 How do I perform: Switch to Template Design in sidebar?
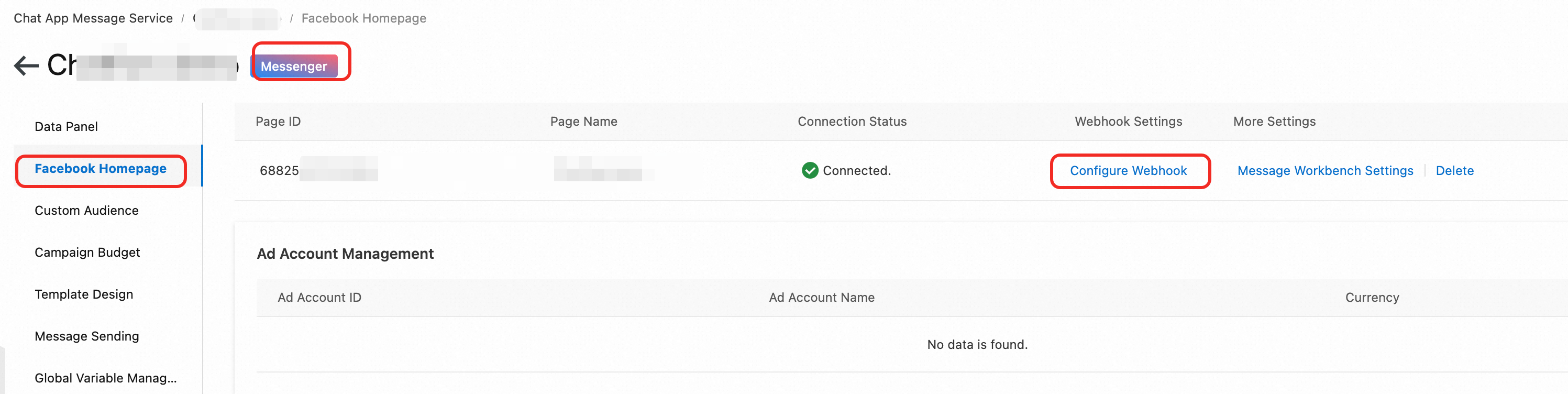[x=83, y=295]
